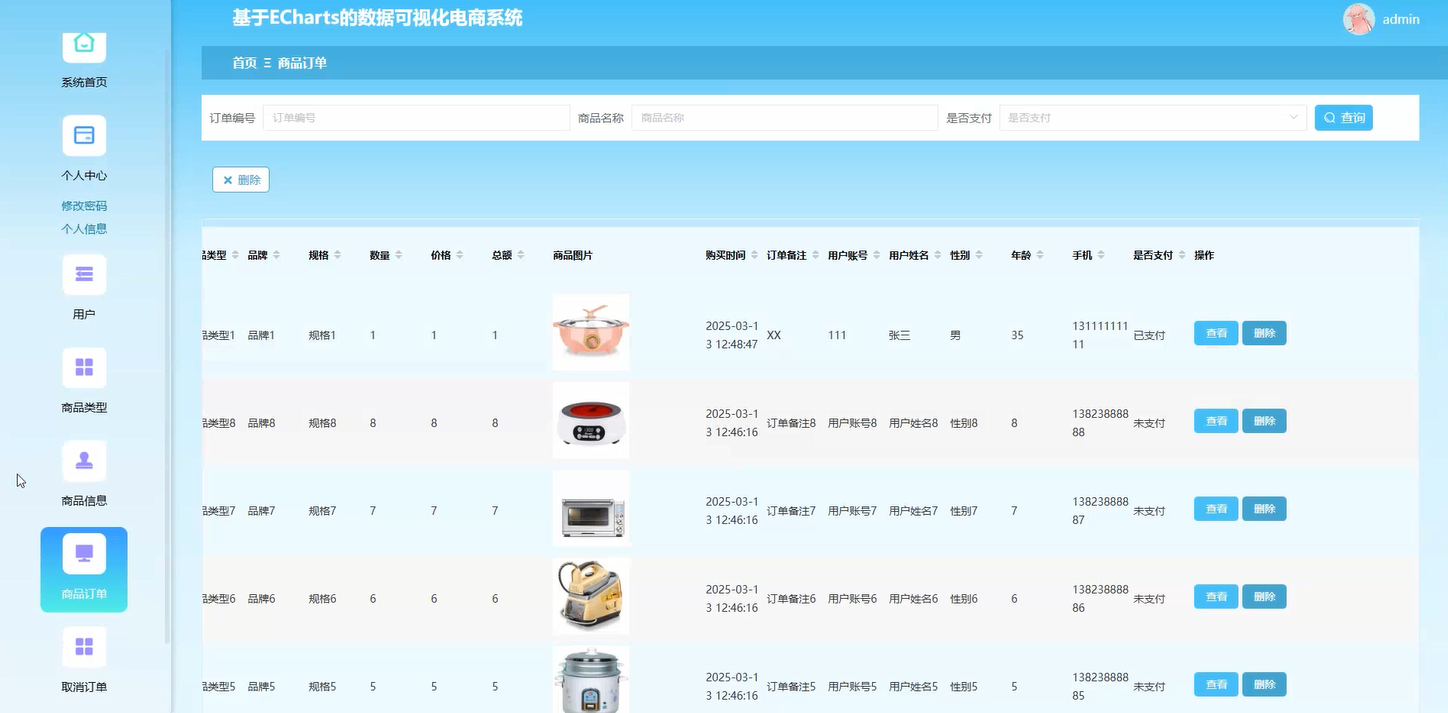The height and width of the screenshot is (713, 1448).
Task: Open the 个人中心 personal center icon
Action: coord(84,135)
